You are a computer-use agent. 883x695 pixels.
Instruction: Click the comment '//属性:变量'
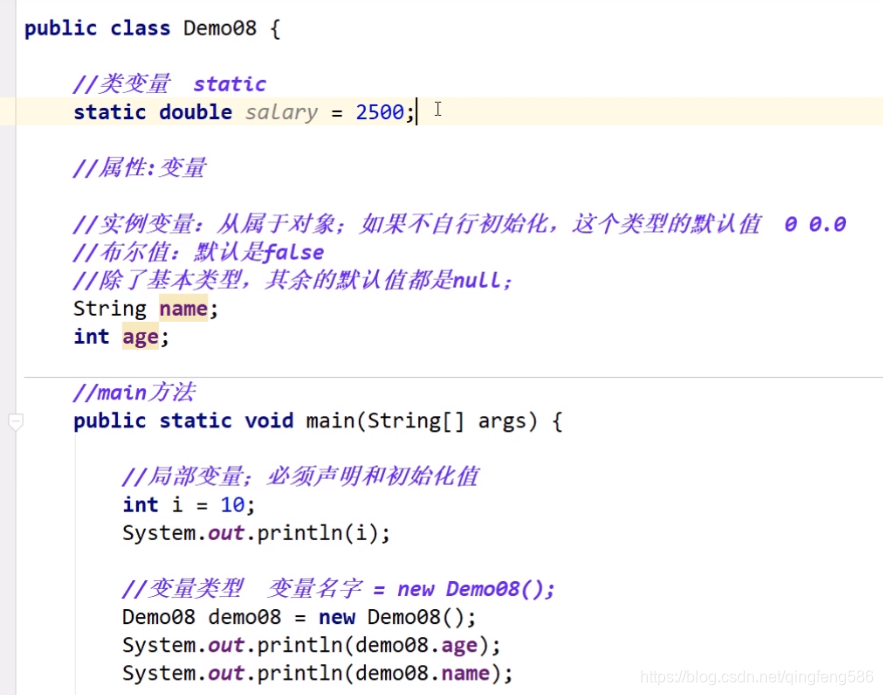140,168
